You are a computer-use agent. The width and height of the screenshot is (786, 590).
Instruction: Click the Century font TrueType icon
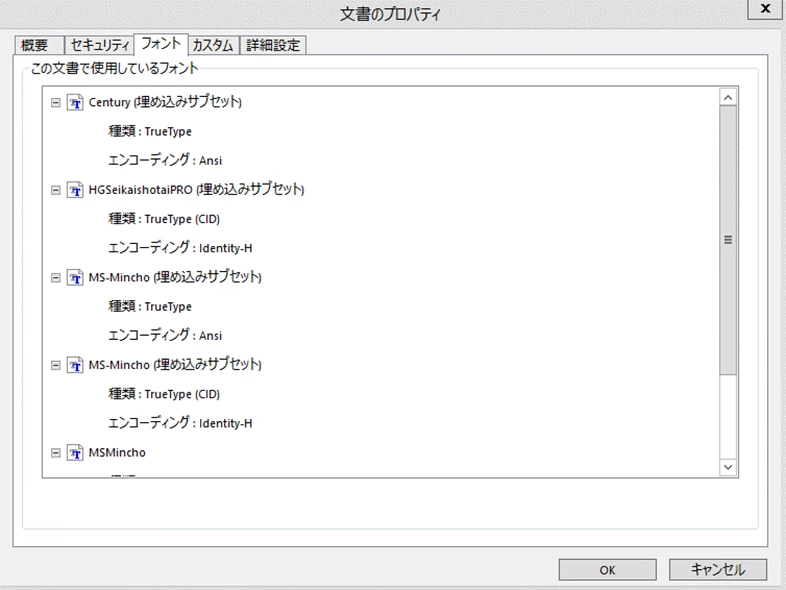click(x=75, y=103)
